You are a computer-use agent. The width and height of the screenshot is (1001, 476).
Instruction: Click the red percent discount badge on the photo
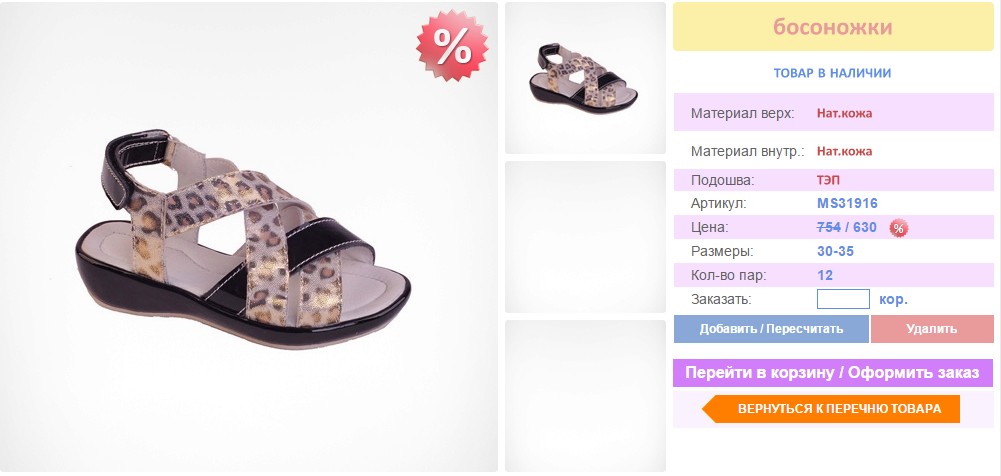tap(452, 45)
